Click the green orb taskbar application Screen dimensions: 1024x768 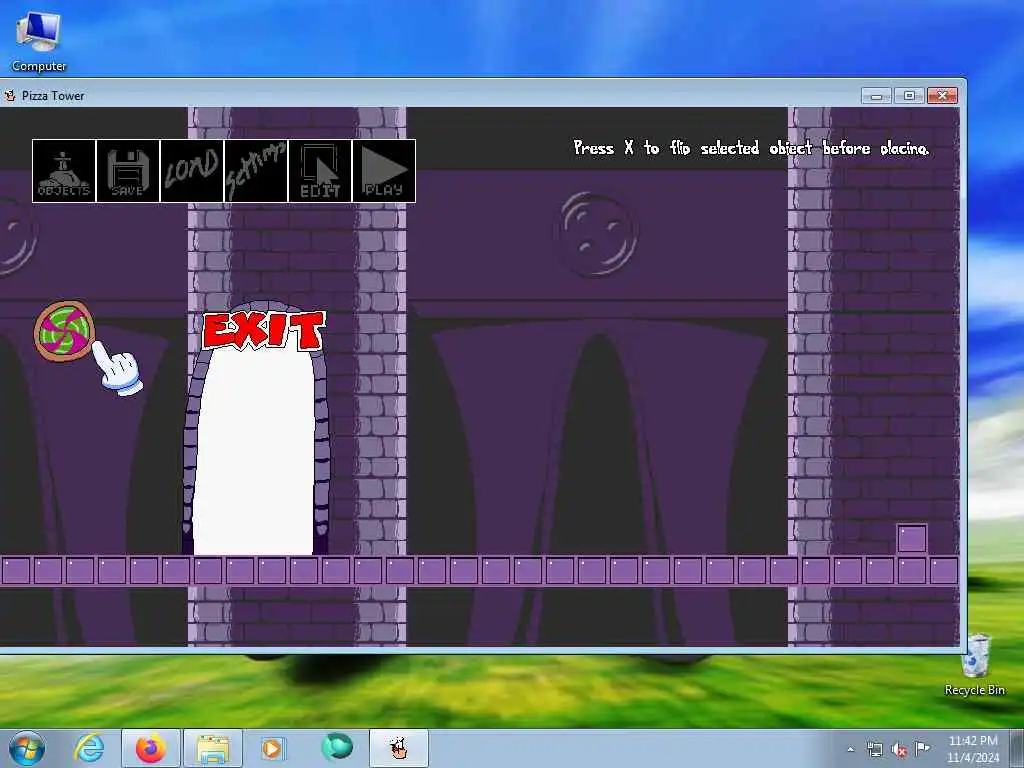pyautogui.click(x=337, y=747)
